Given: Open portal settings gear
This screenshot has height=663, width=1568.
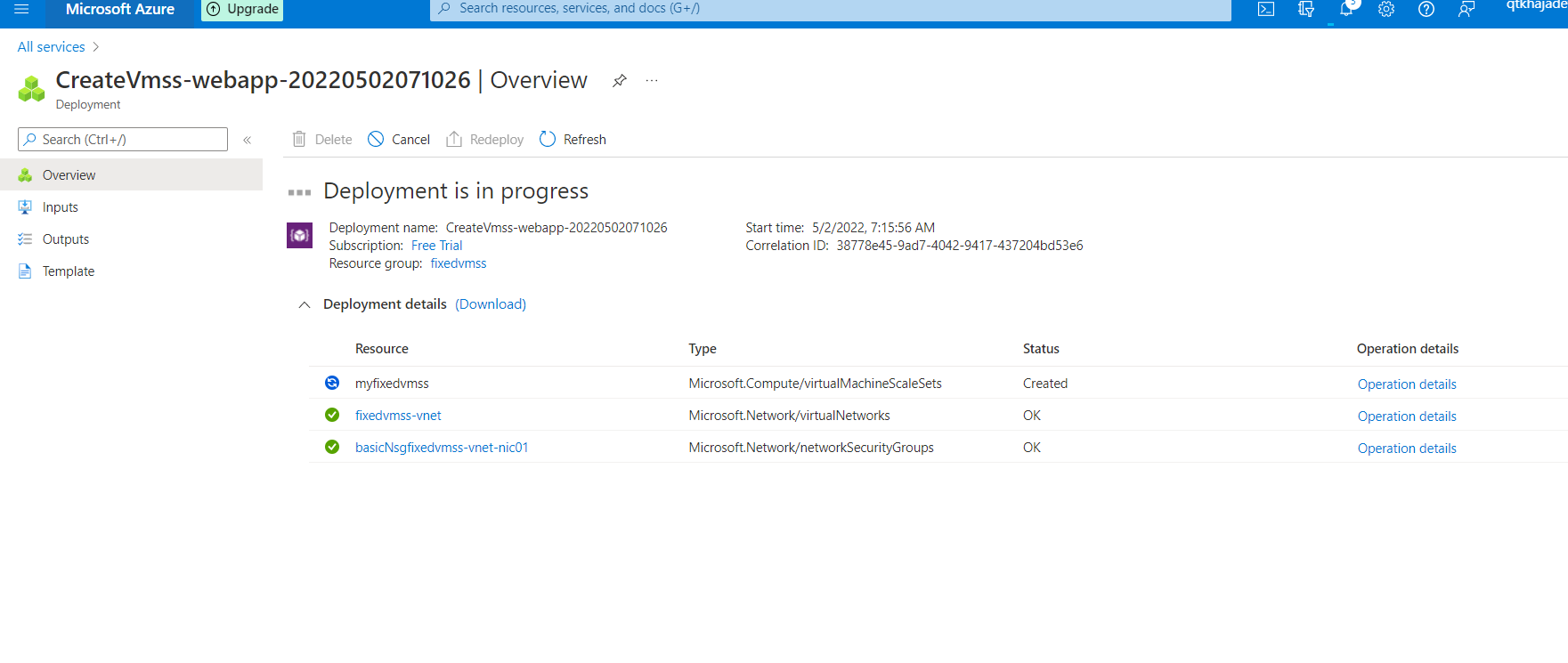Looking at the screenshot, I should coord(1386,9).
